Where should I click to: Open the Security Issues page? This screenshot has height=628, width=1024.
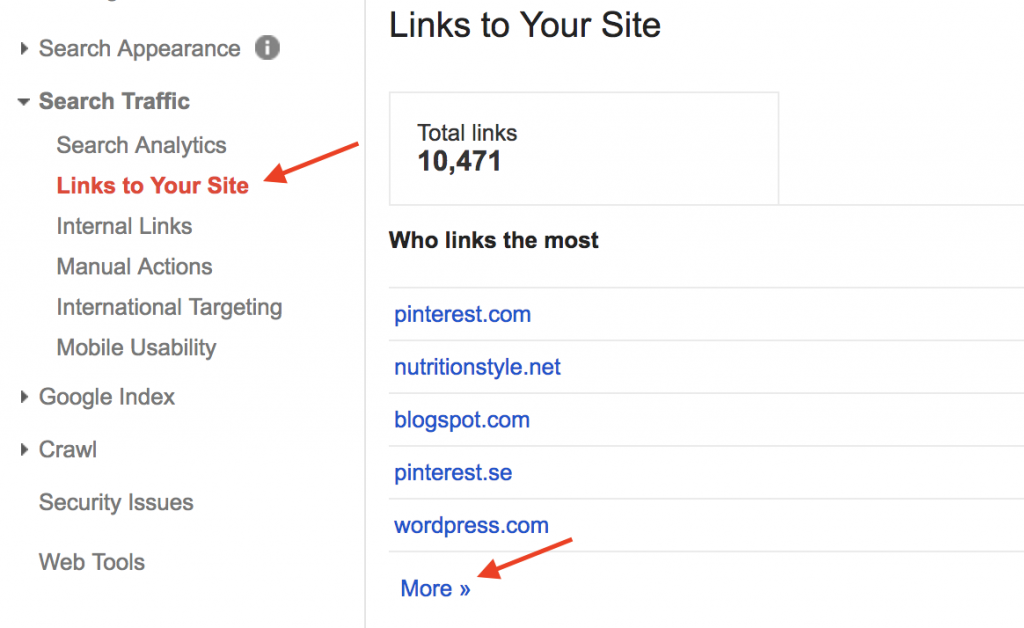pos(115,502)
